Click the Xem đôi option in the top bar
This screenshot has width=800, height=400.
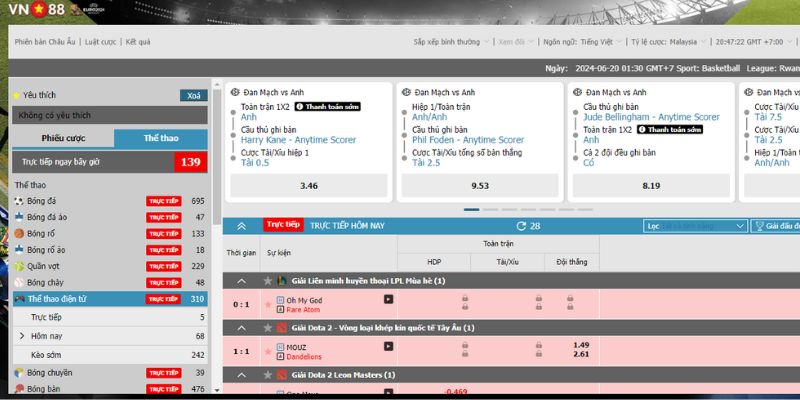point(515,42)
